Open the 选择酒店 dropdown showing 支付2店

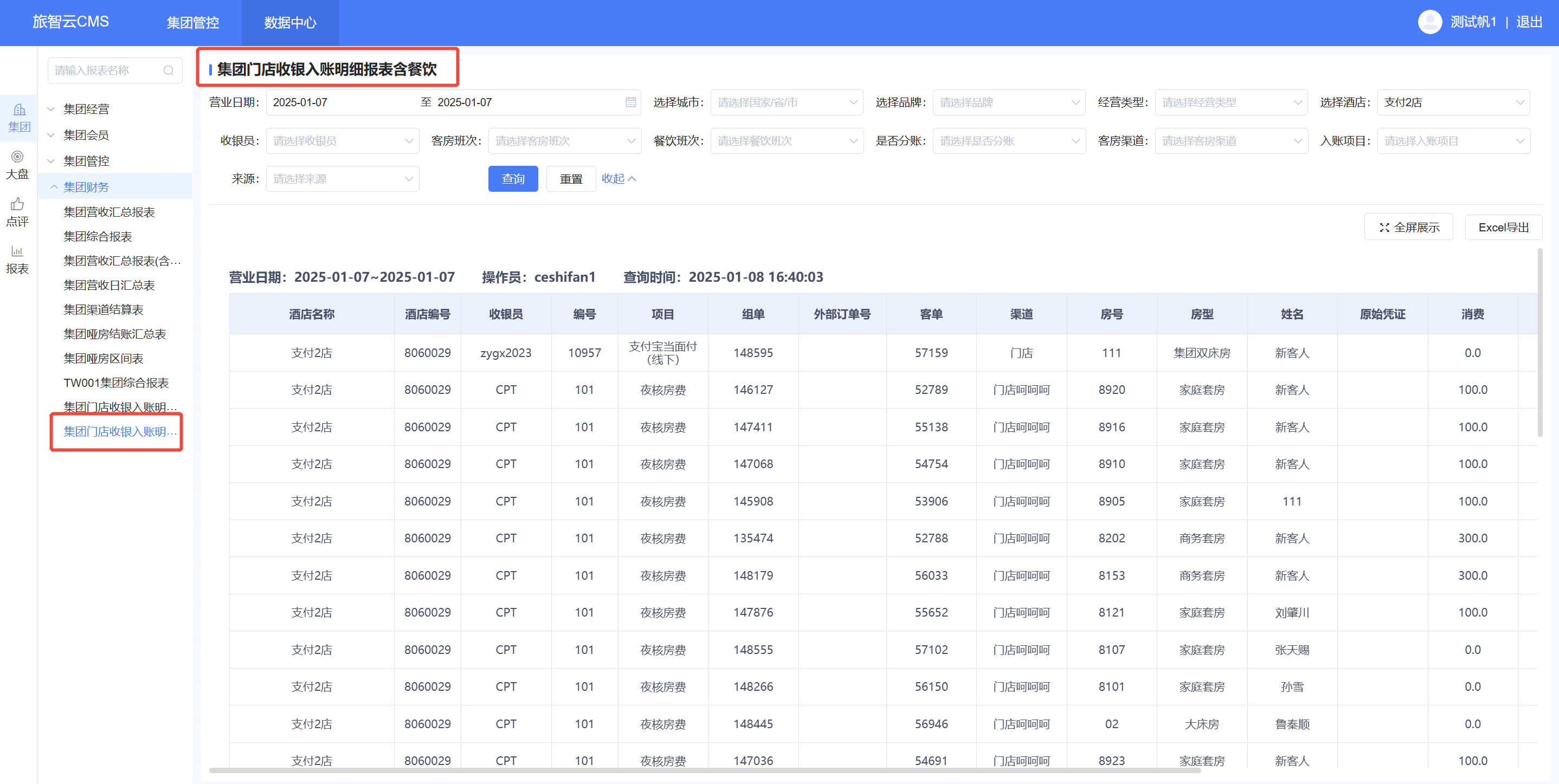1453,102
